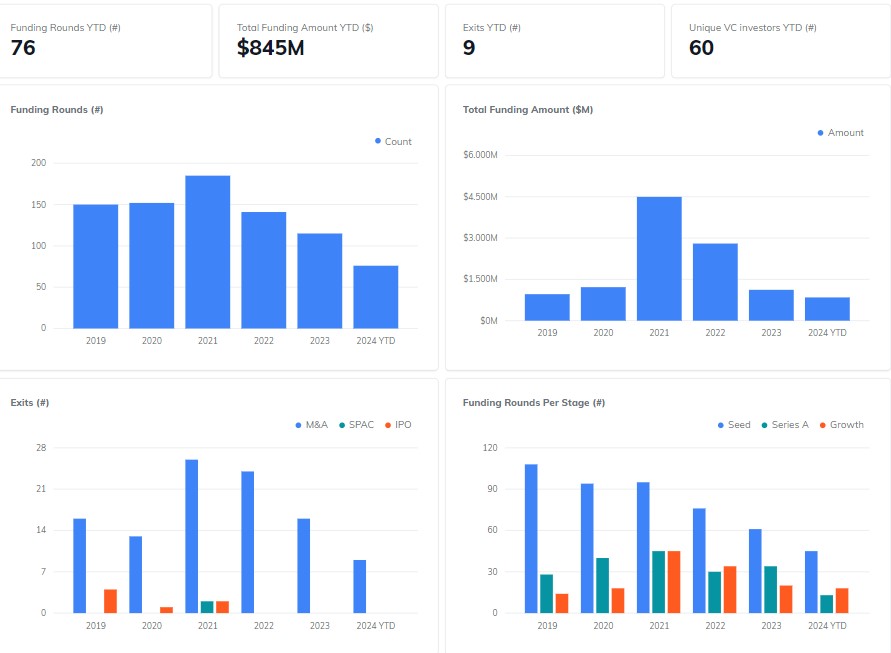
Task: Select the 2024 YTD bar in Funding Rounds chart
Action: tap(376, 297)
